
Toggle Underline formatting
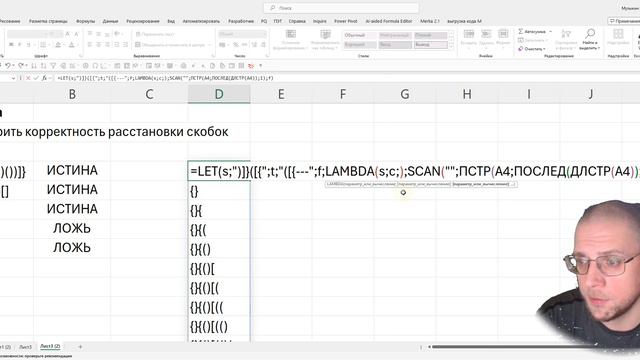[x=28, y=44]
